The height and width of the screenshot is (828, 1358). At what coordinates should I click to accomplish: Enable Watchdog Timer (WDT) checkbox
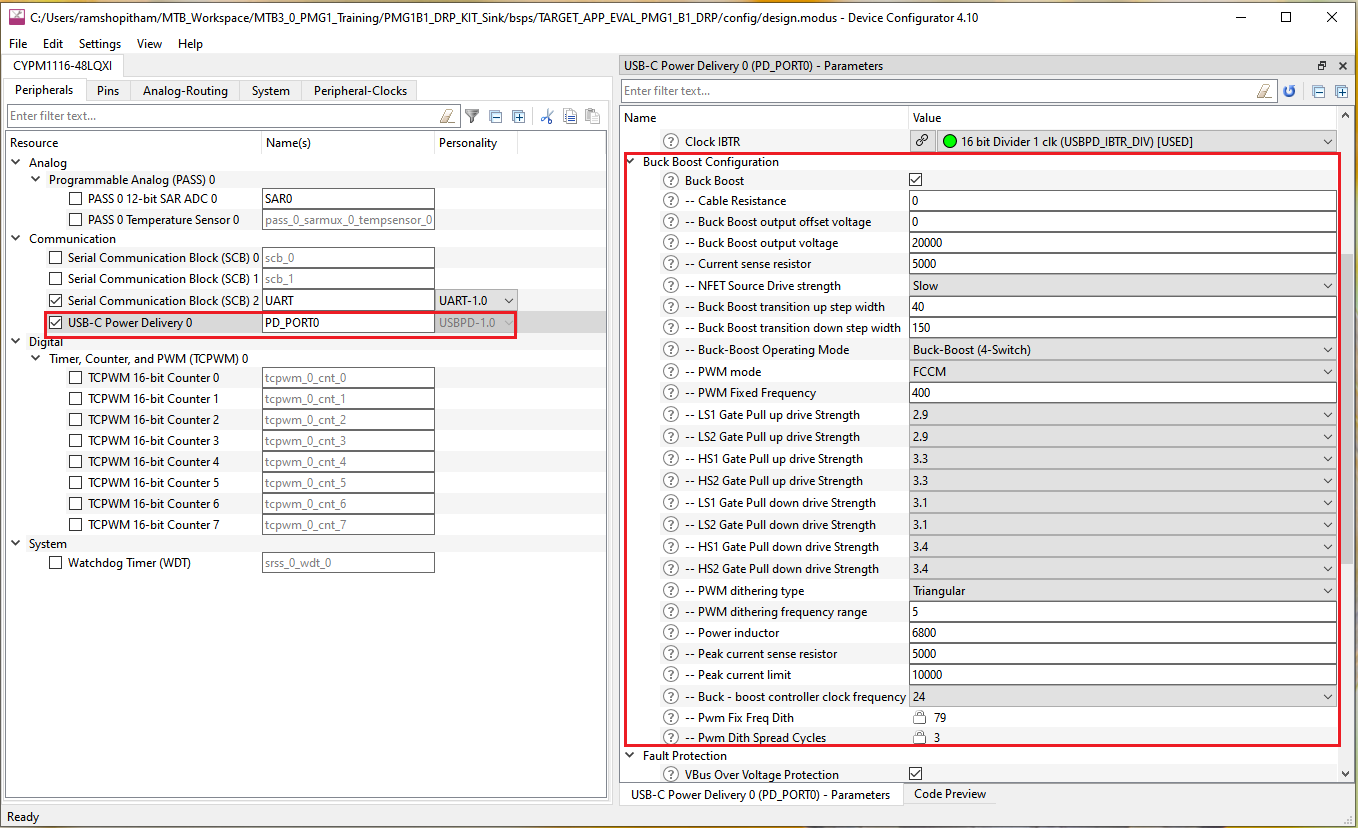click(56, 563)
